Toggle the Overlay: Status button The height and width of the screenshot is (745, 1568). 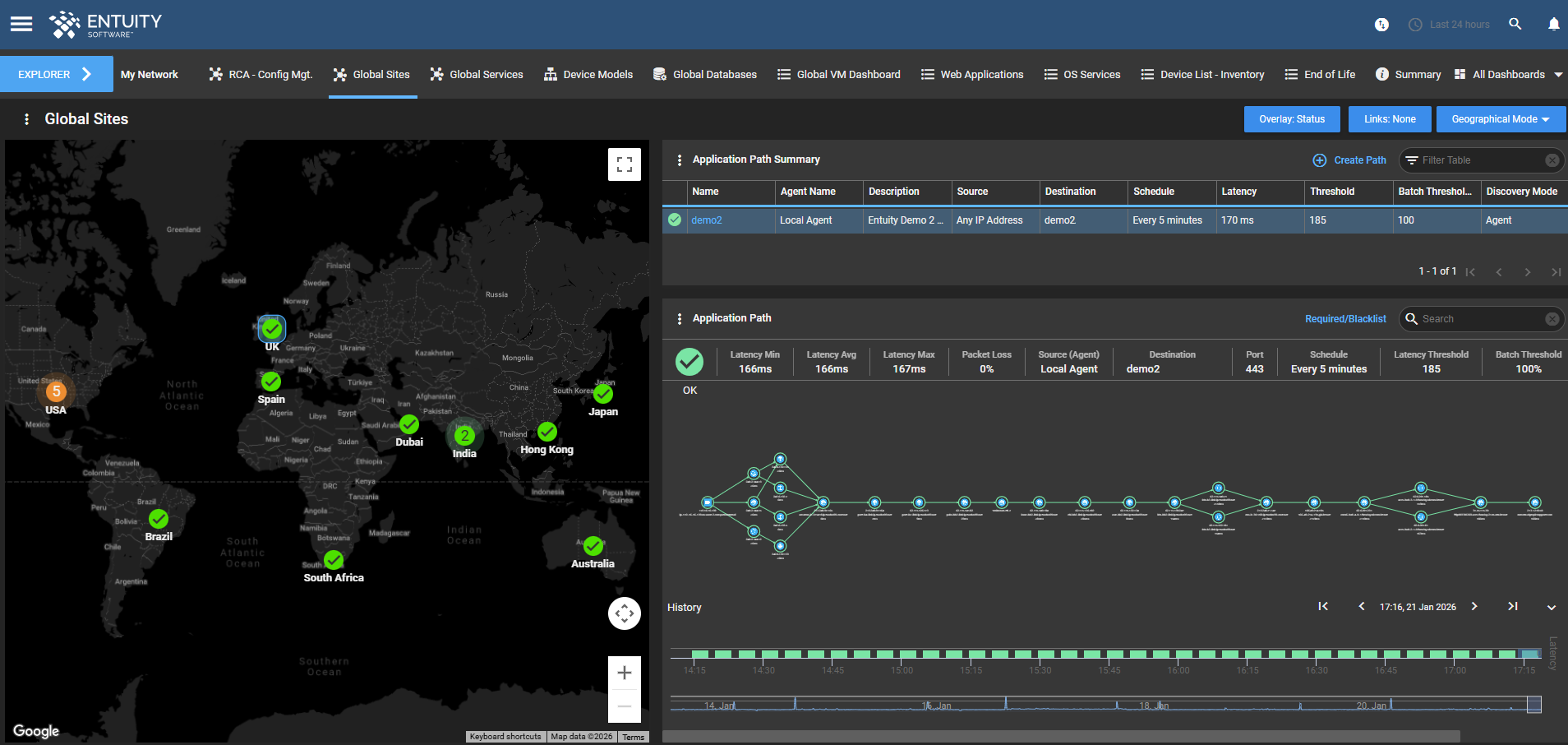pyautogui.click(x=1291, y=119)
